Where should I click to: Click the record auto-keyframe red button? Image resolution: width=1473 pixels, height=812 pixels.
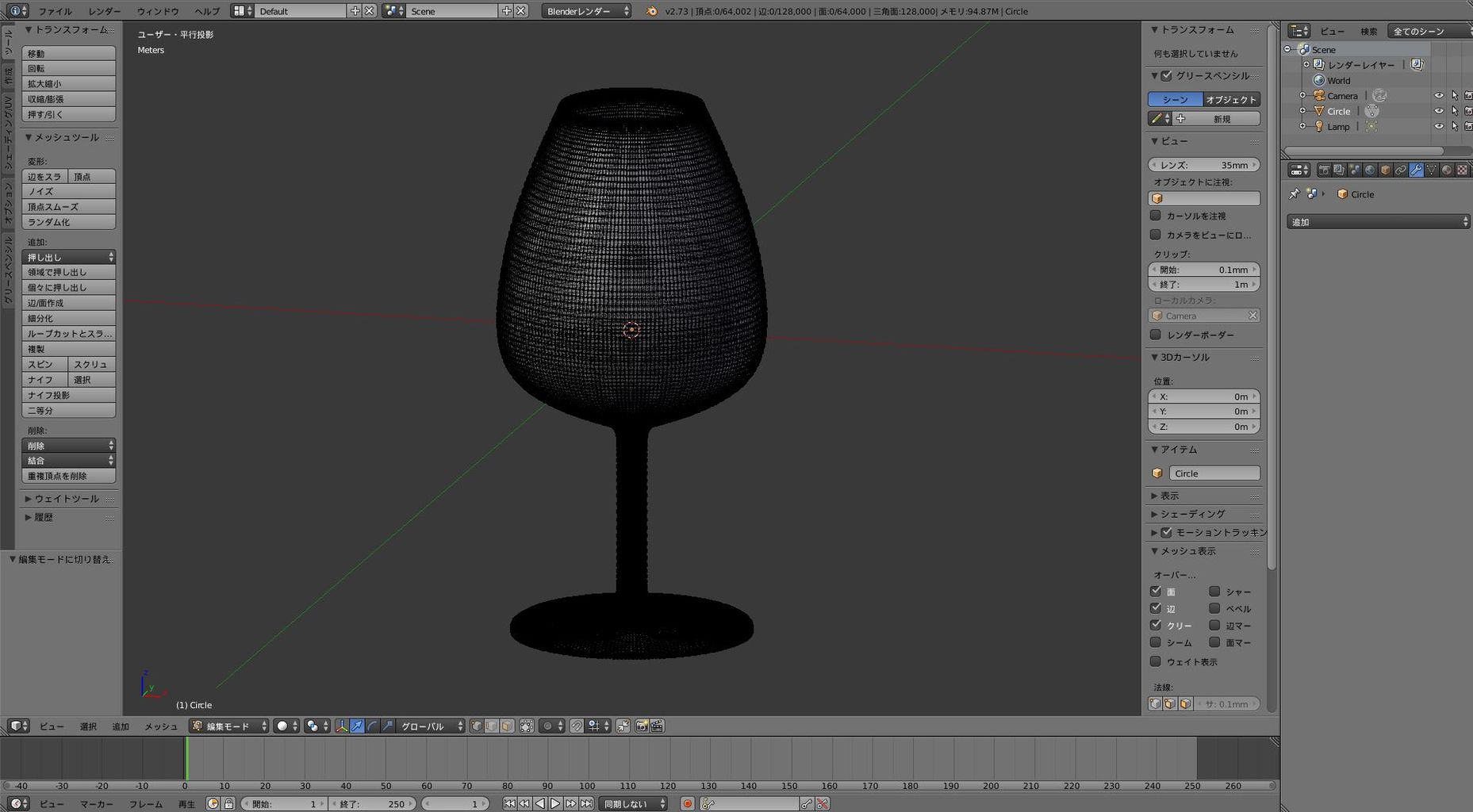[688, 803]
